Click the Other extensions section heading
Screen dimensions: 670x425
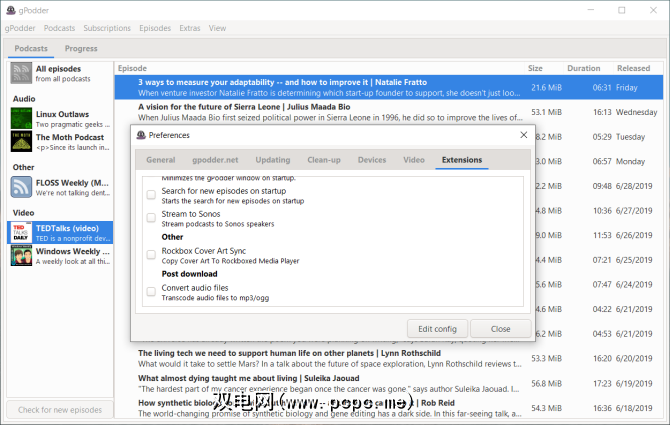[172, 237]
